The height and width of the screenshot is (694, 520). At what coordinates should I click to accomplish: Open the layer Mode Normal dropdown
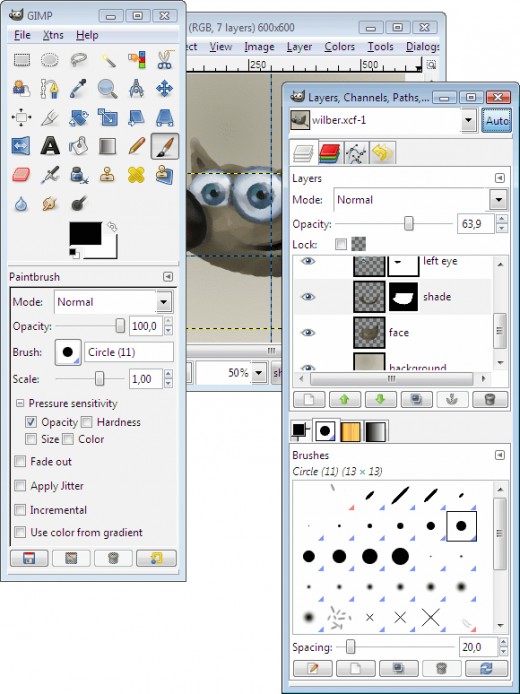pyautogui.click(x=420, y=200)
